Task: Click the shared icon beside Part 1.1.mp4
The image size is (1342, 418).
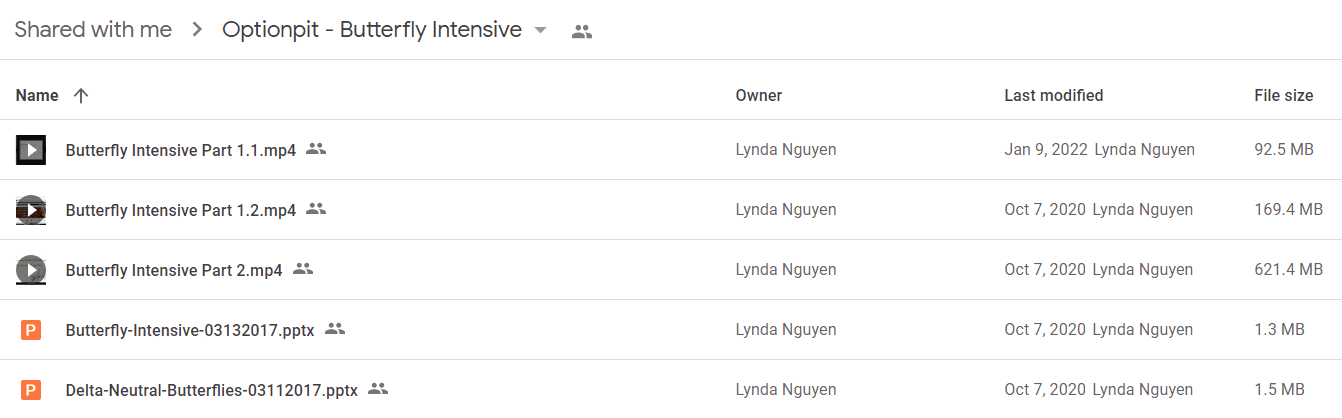Action: 316,149
